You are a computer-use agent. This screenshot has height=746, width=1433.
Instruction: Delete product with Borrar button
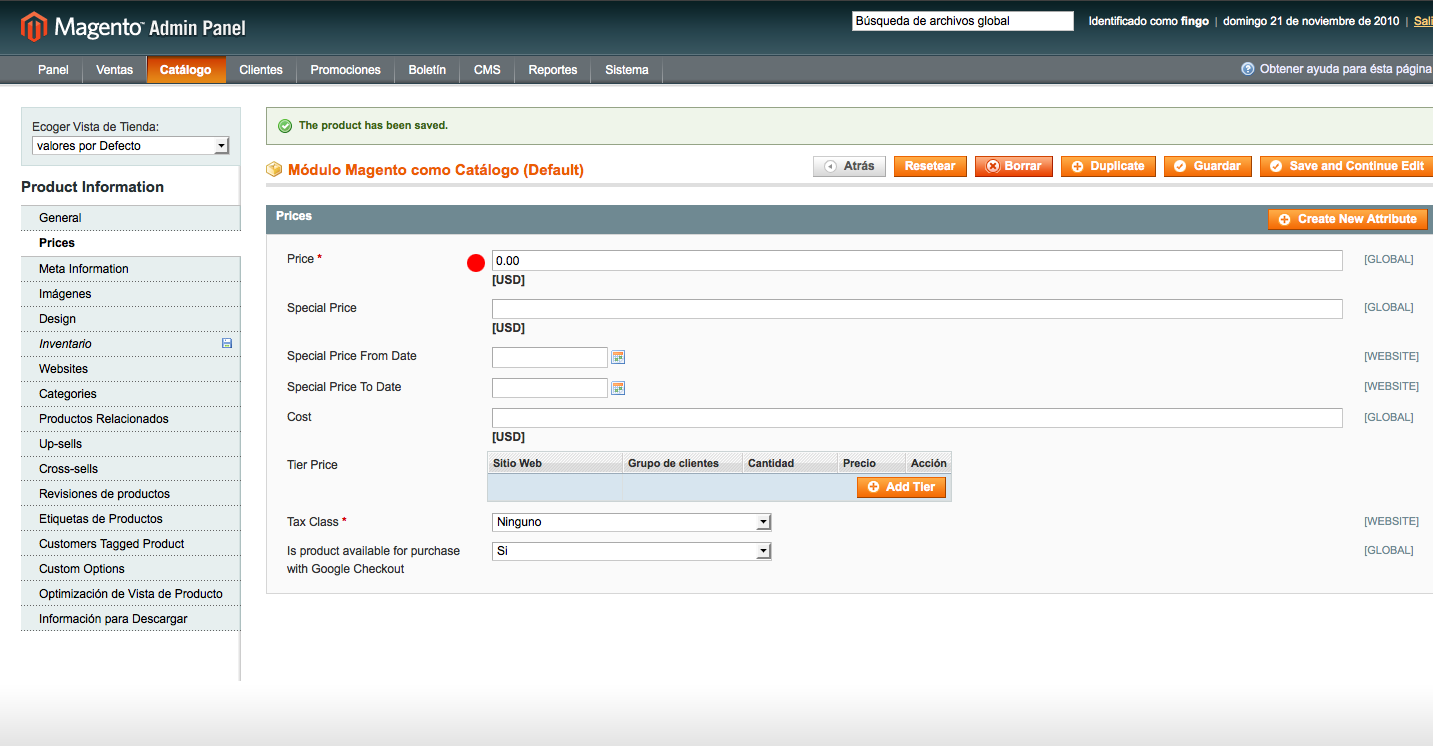(x=1014, y=166)
